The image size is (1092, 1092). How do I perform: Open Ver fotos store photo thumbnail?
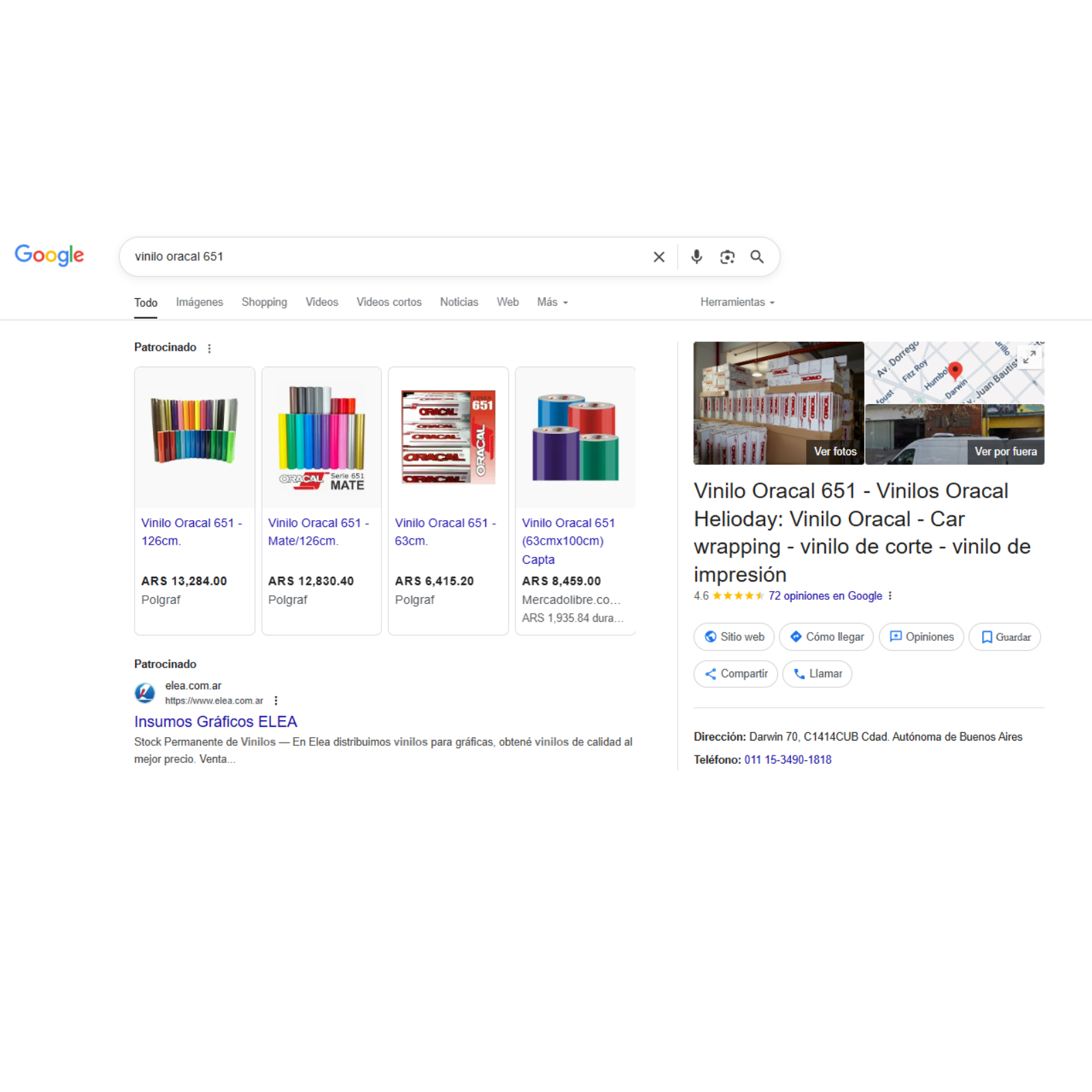click(779, 403)
